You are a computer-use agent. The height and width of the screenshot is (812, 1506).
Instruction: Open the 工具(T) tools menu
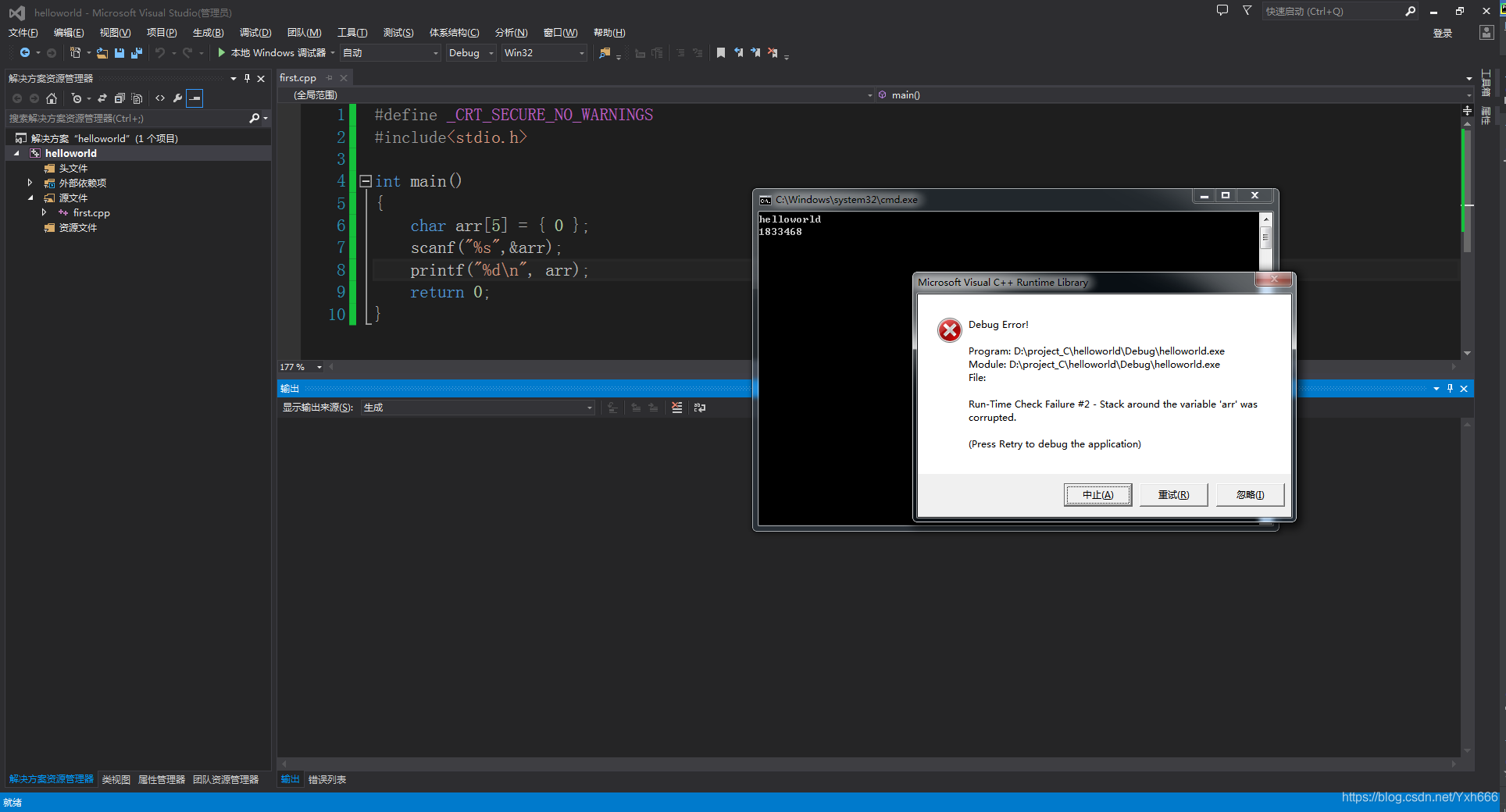tap(352, 33)
